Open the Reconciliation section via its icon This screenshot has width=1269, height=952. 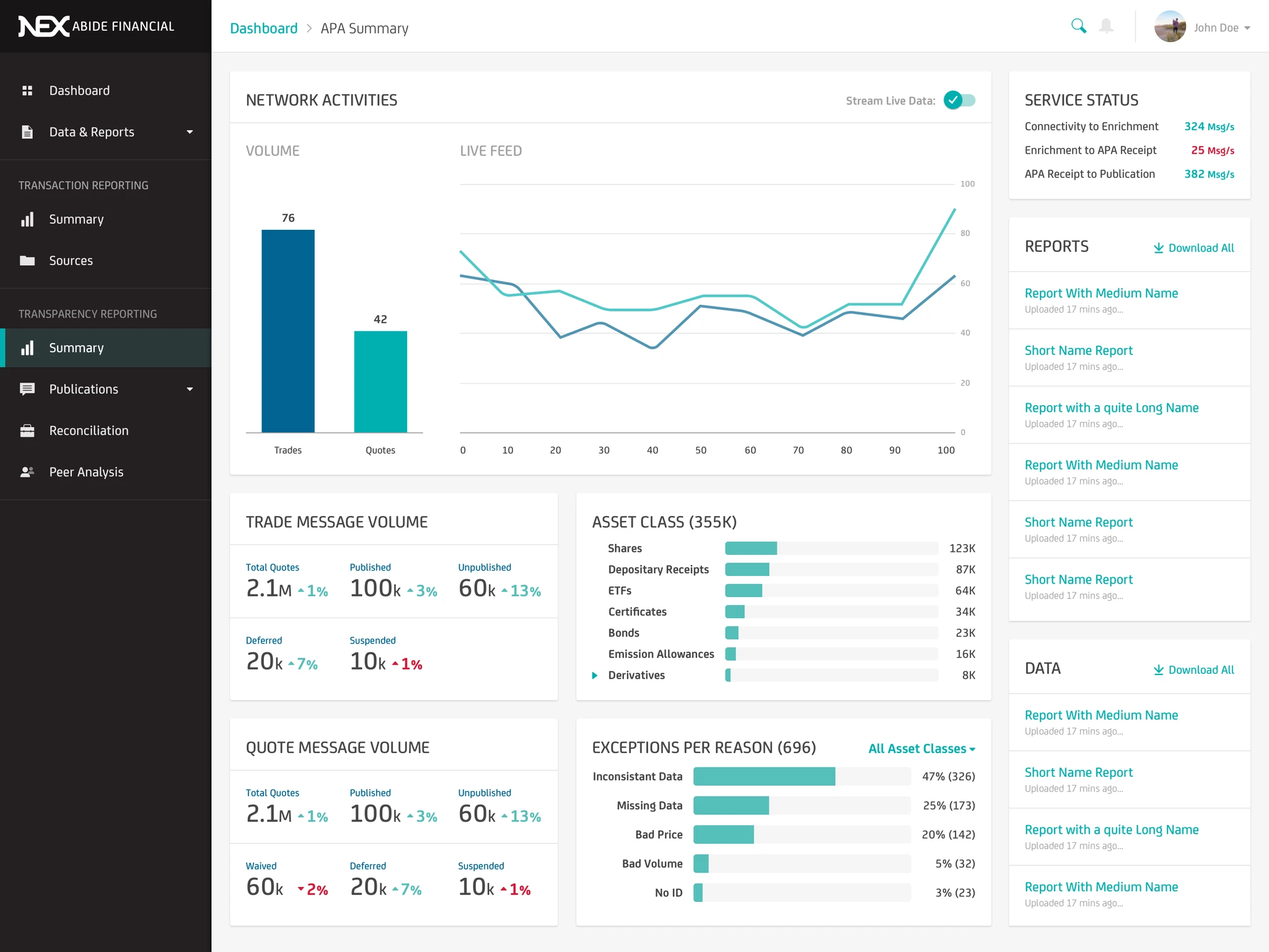click(27, 430)
